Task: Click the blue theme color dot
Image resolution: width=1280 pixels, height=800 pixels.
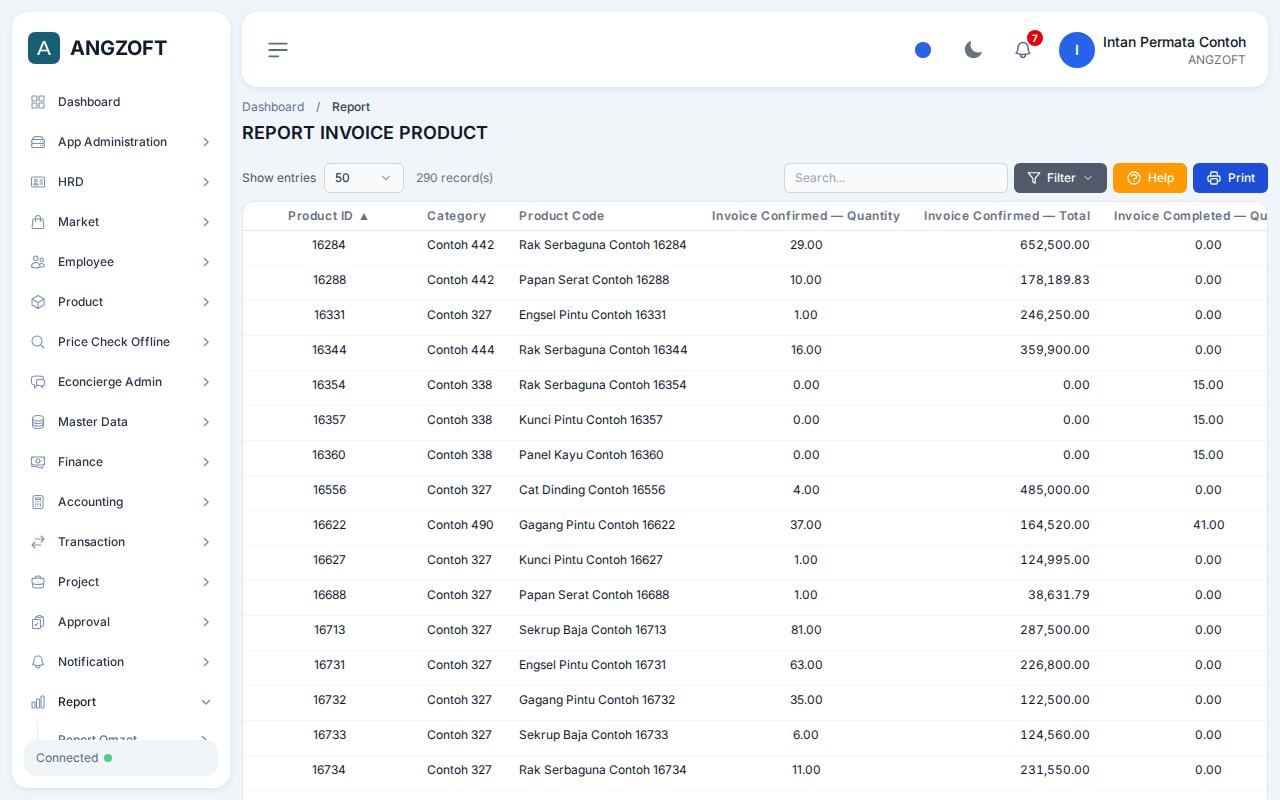Action: pyautogui.click(x=923, y=50)
